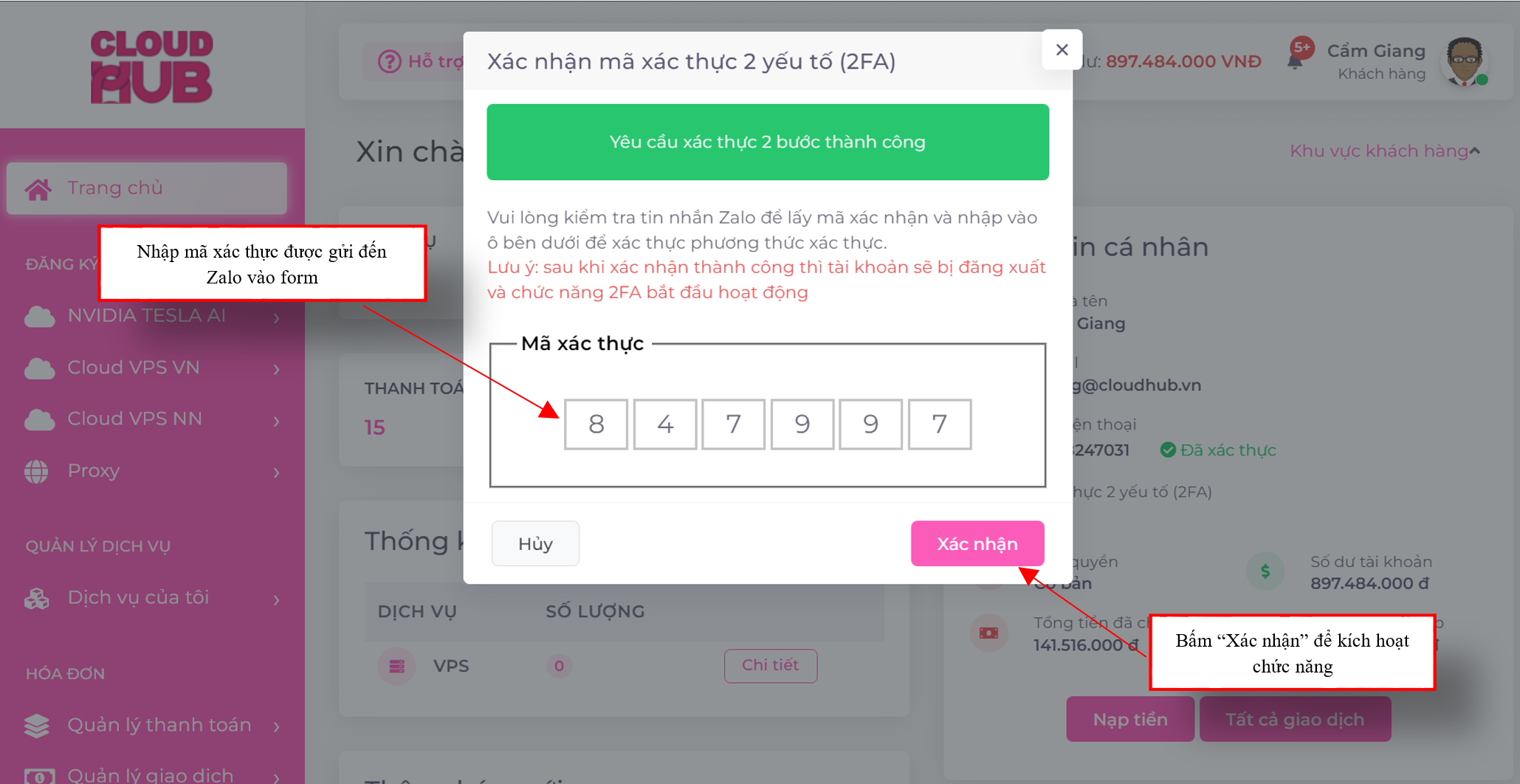Click the CloudHub logo
Viewport: 1520px width, 784px height.
(x=151, y=66)
